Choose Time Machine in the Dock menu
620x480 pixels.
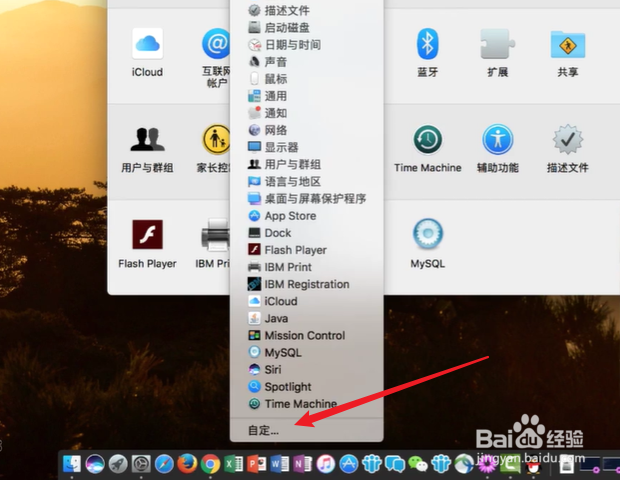pyautogui.click(x=306, y=404)
